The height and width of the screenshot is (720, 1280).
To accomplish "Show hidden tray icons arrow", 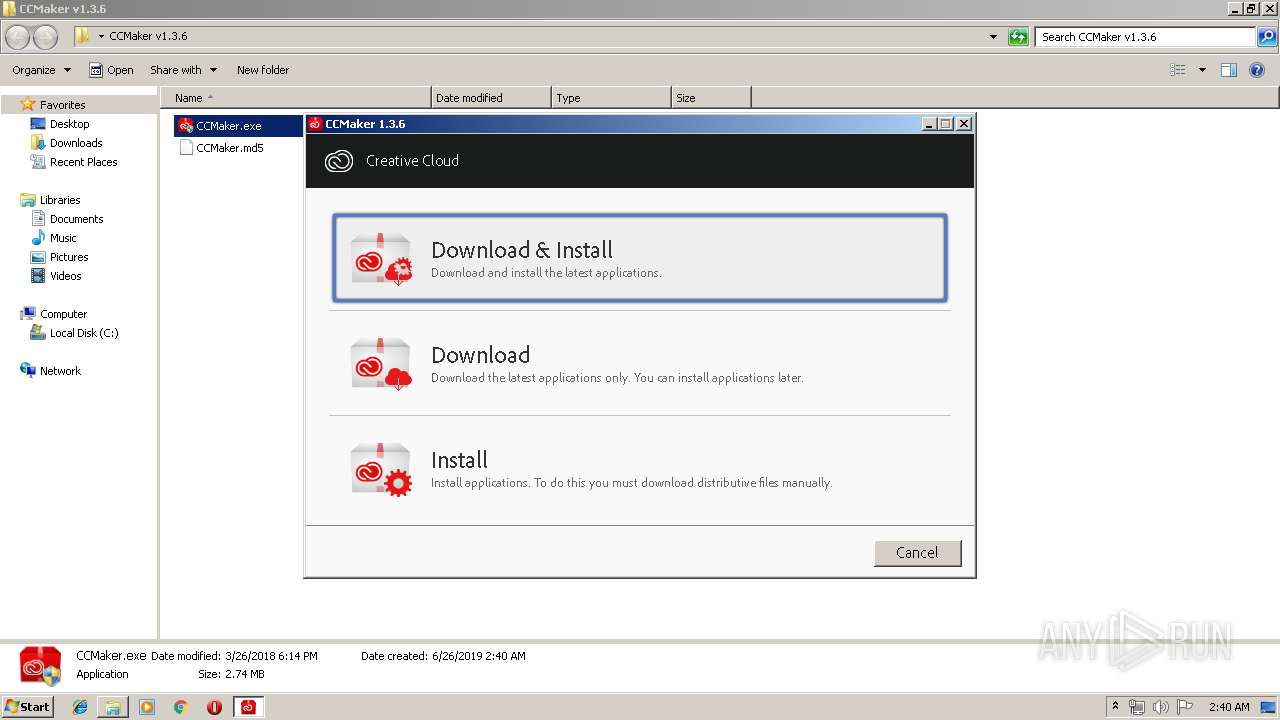I will (1116, 706).
